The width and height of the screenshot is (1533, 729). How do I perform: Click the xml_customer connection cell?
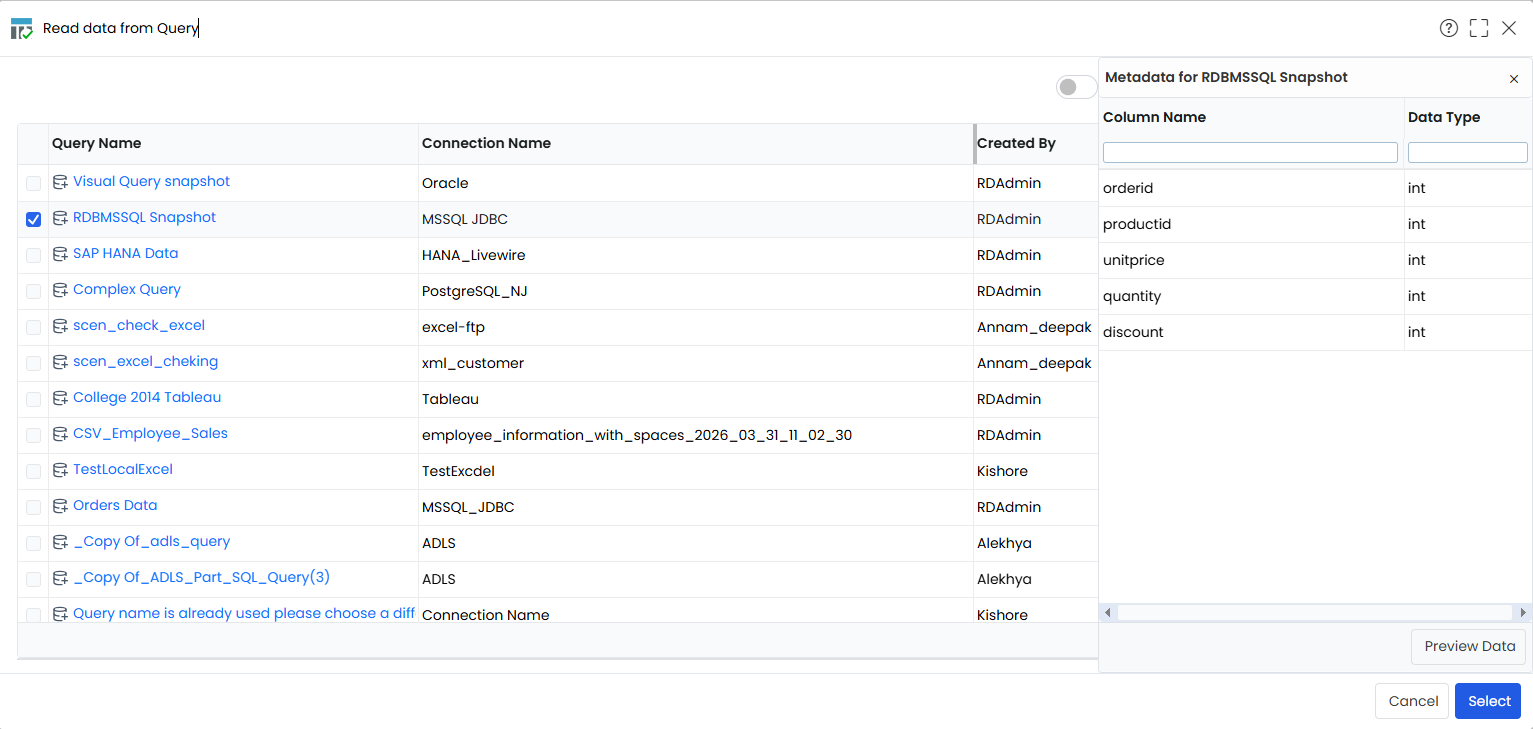tap(695, 363)
